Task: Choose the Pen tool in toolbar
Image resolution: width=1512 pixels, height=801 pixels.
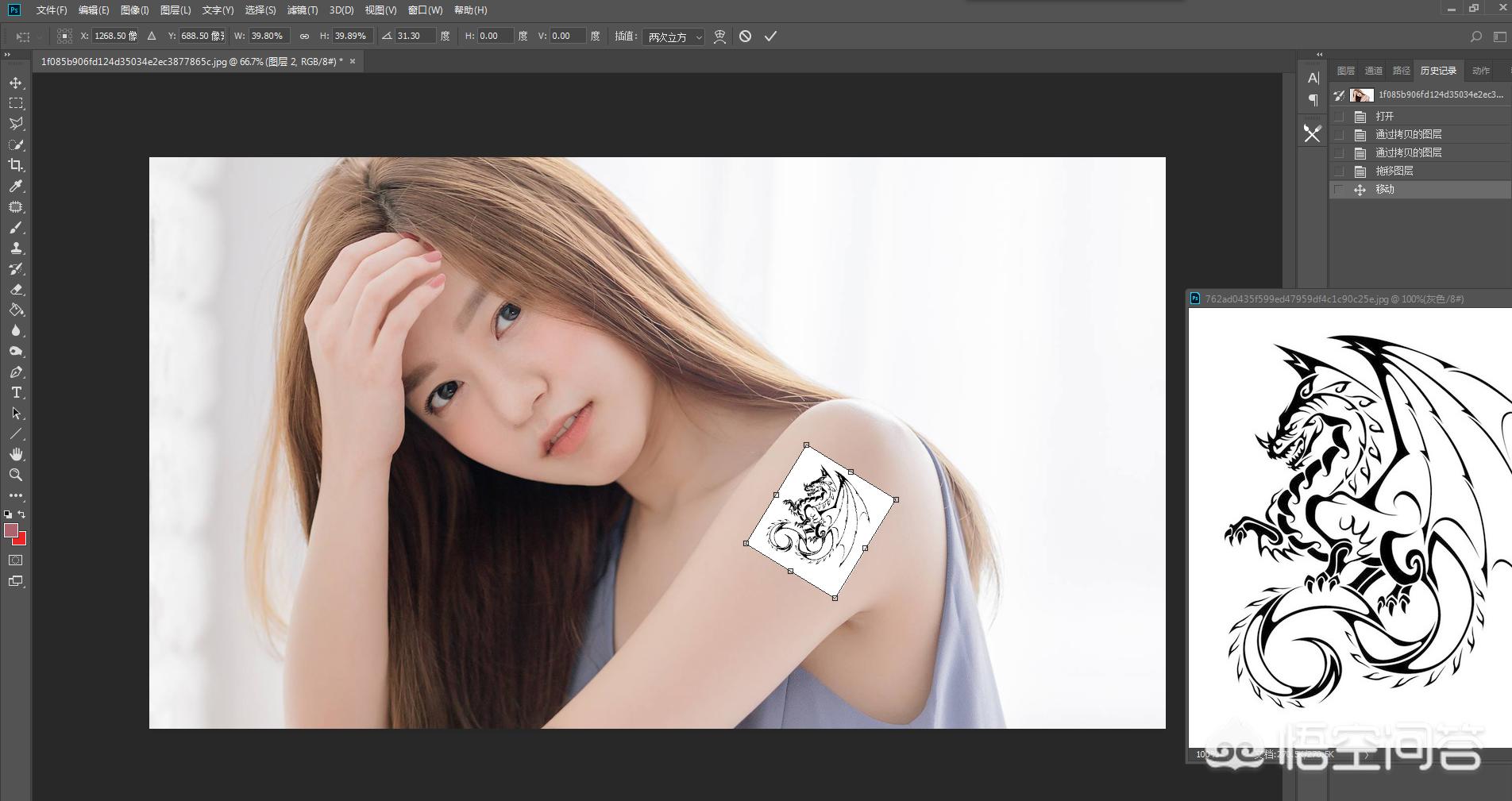Action: pos(16,372)
